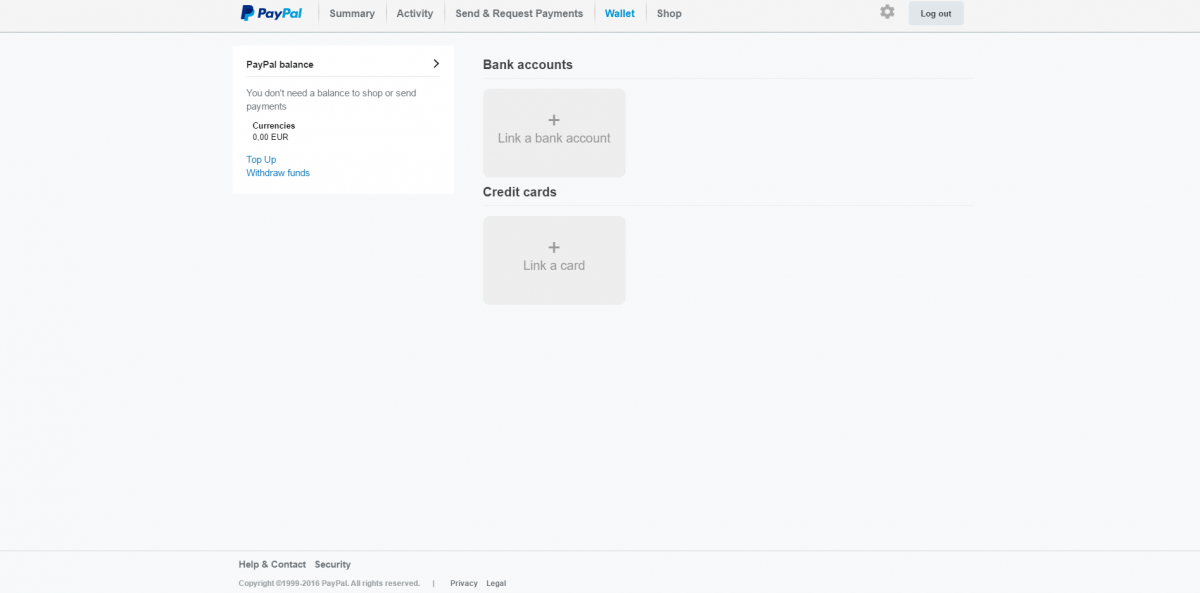This screenshot has height=593, width=1200.
Task: Click the Credit cards heading
Action: (520, 192)
